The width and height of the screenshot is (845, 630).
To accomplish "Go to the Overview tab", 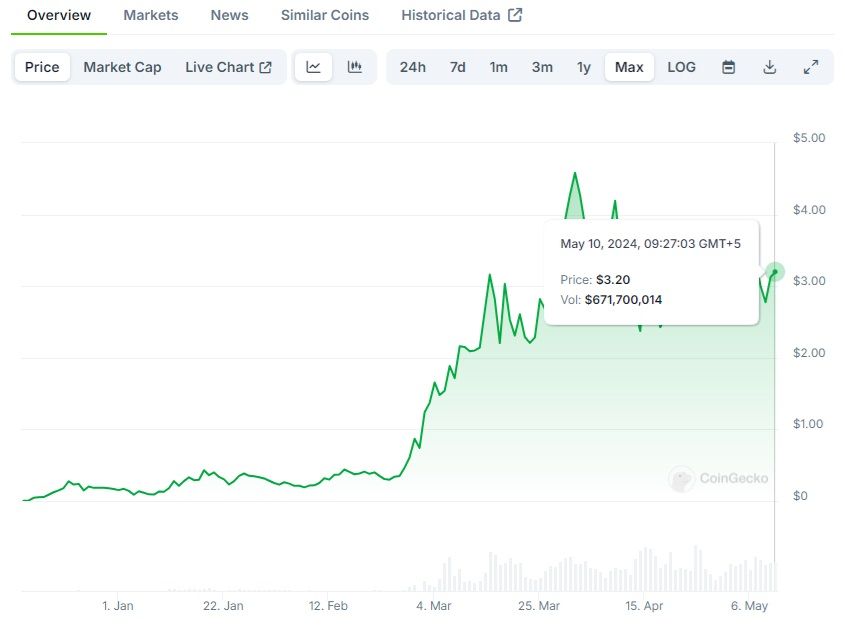I will [59, 15].
